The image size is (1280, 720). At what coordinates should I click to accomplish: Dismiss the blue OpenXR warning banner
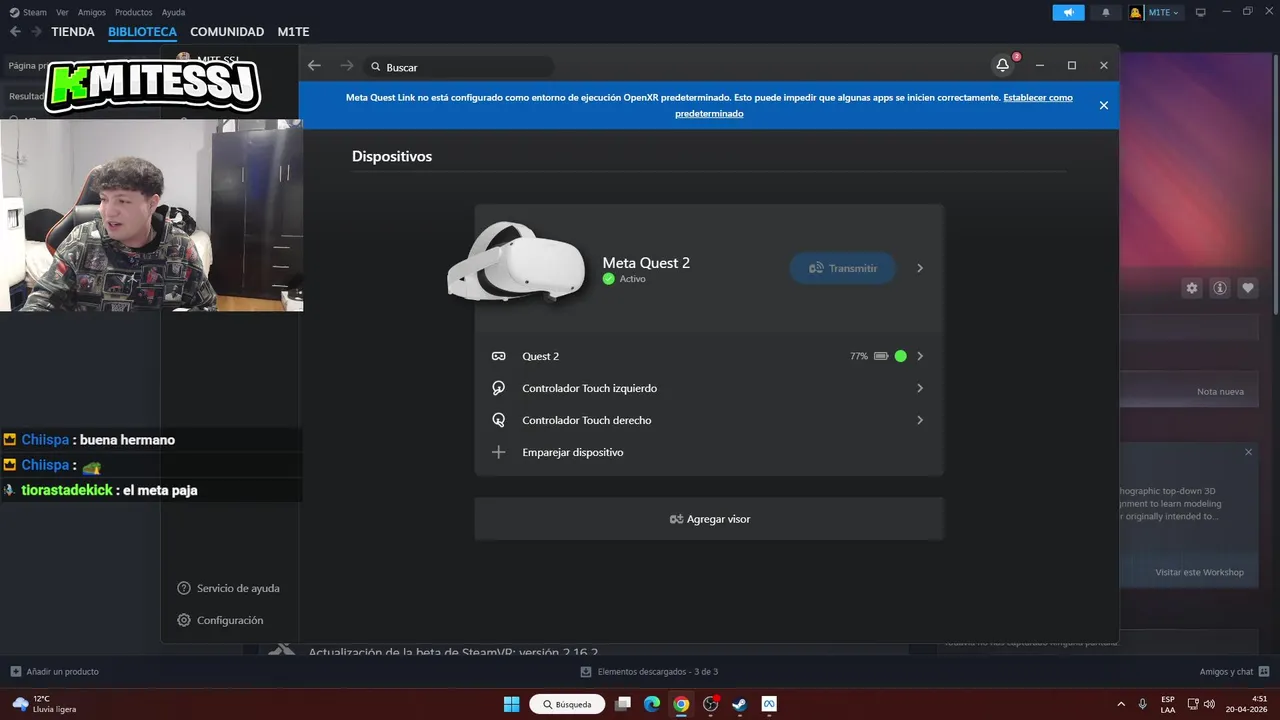pos(1103,105)
